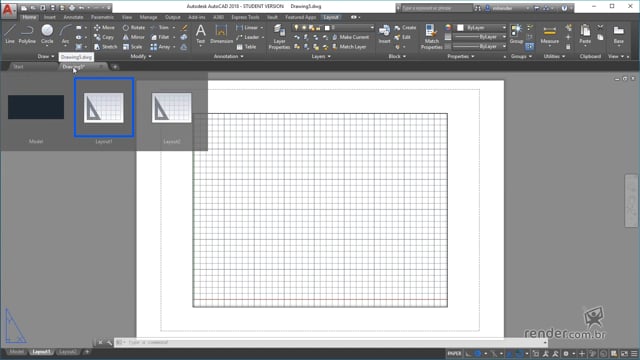Open the Insert ribbon tab
Viewport: 640px width, 360px height.
tap(50, 17)
